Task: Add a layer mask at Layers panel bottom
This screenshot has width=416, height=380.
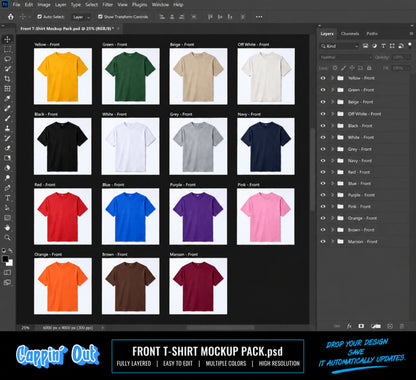Action: click(361, 326)
